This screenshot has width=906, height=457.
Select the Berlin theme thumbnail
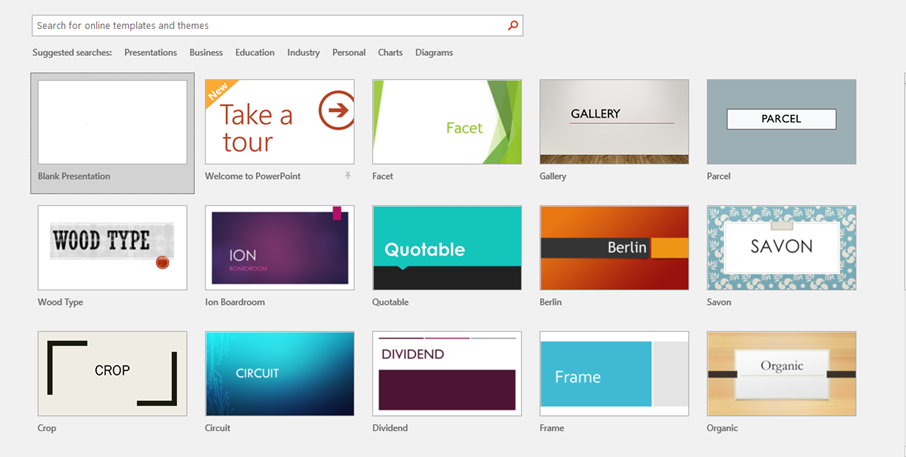614,248
